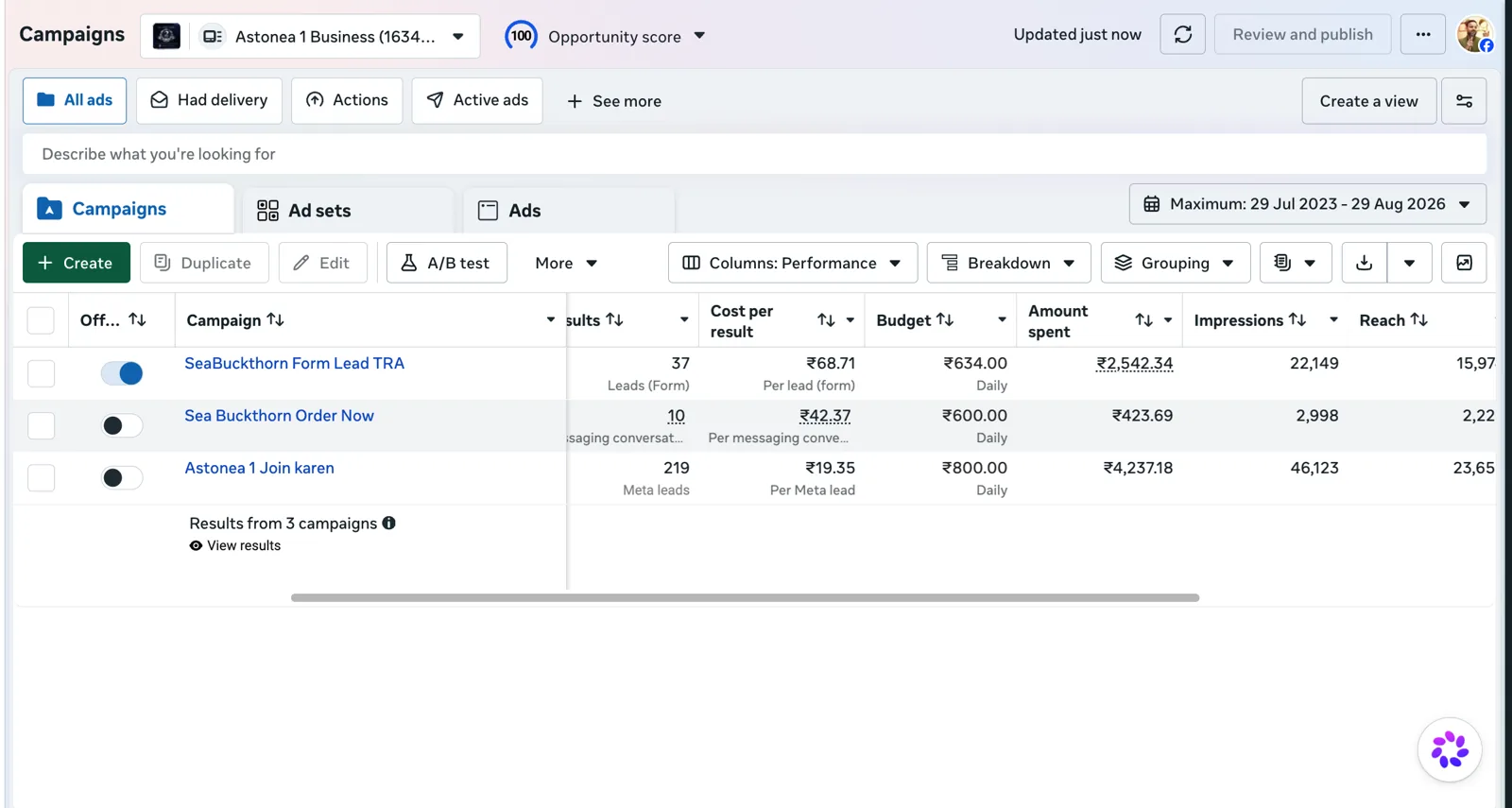This screenshot has width=1512, height=808.
Task: Click the Meta AI assistant bubble
Action: coord(1449,749)
